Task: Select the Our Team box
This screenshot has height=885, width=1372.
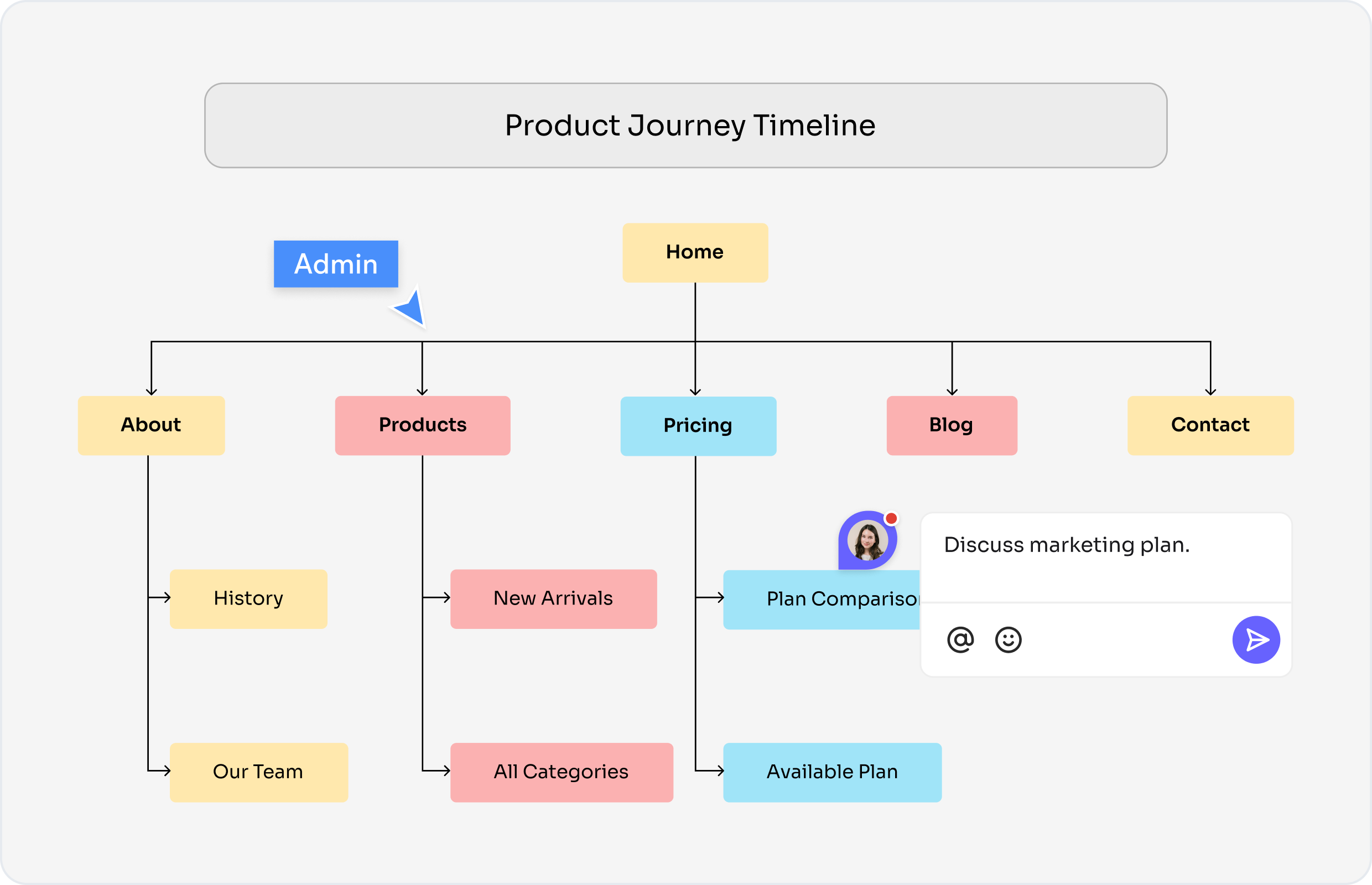Action: [259, 772]
